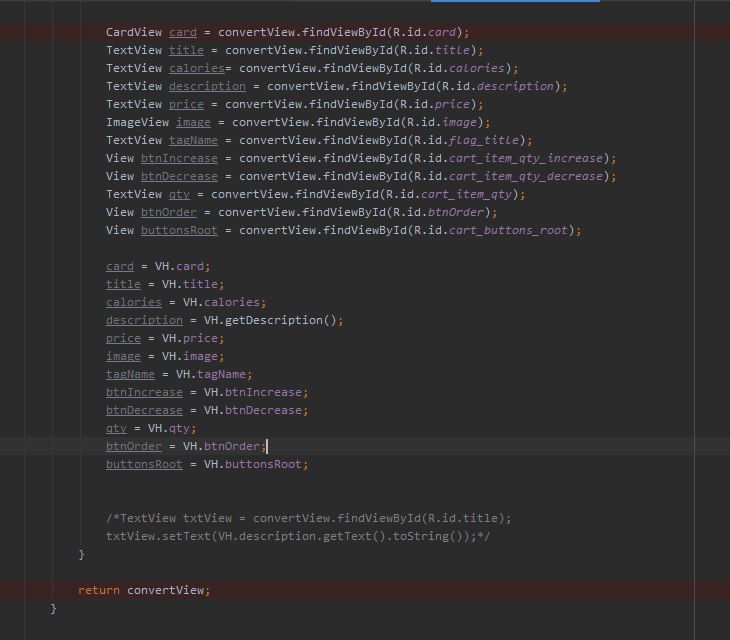The height and width of the screenshot is (640, 730).
Task: Click the "cart_buttons_root" resource id
Action: [508, 230]
